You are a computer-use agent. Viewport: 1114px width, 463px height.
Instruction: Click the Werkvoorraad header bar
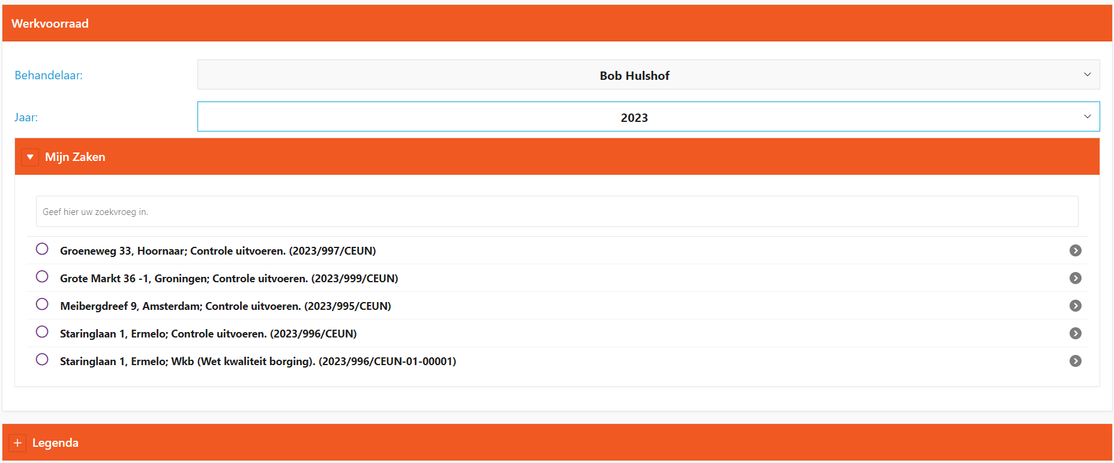coord(556,23)
